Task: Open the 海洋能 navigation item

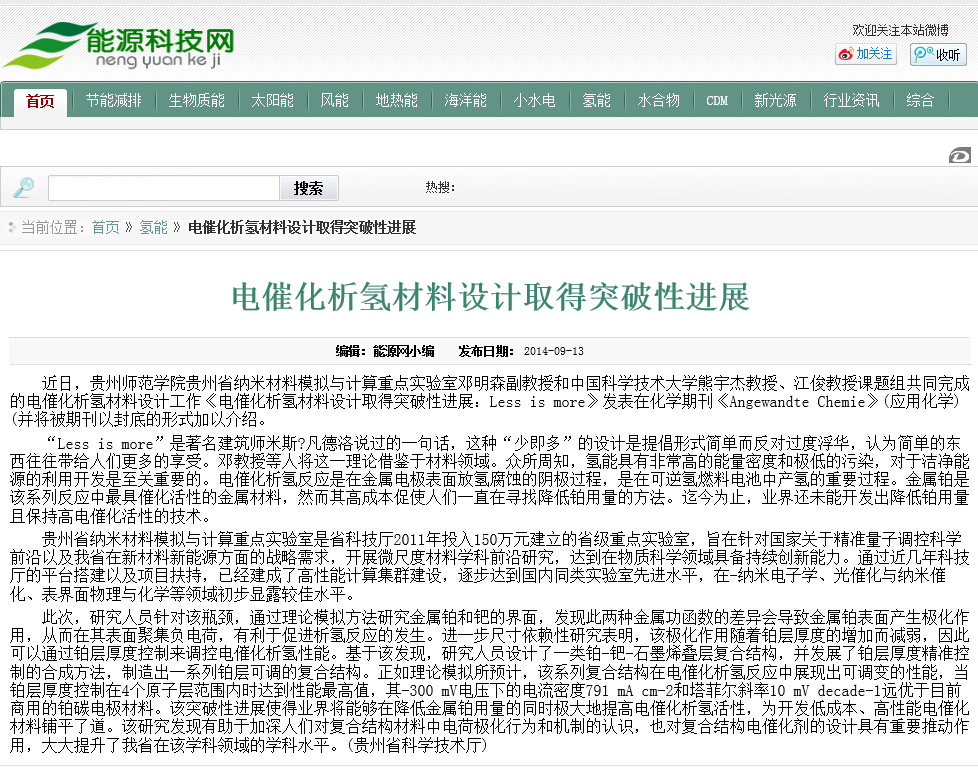Action: (x=465, y=100)
